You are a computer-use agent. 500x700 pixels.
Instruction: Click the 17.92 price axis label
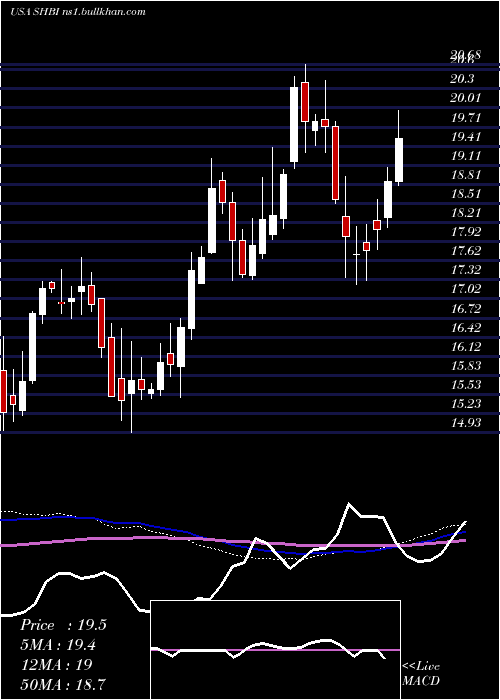(x=466, y=231)
